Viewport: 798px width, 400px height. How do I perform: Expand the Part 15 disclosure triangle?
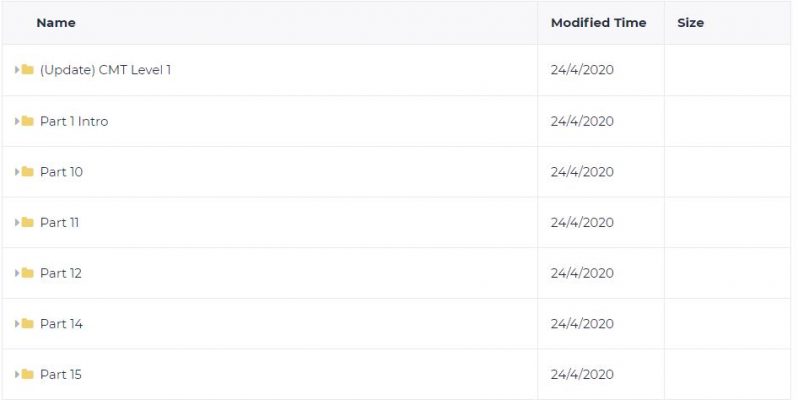tap(17, 375)
